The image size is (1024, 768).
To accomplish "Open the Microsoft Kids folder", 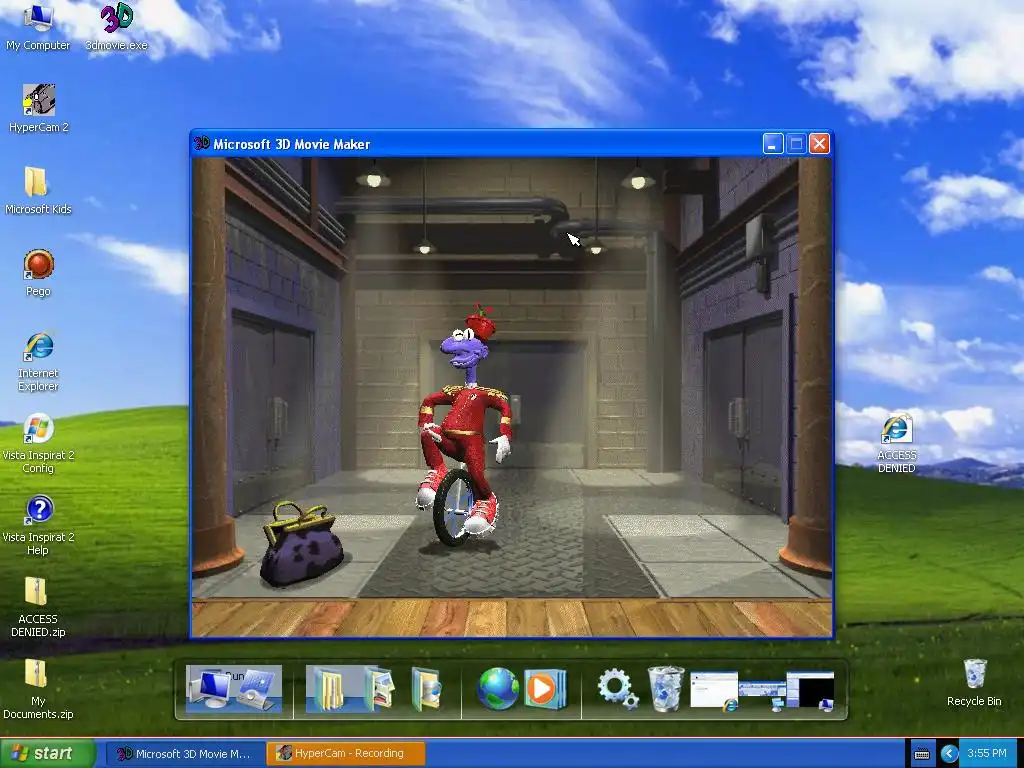I will (x=38, y=190).
